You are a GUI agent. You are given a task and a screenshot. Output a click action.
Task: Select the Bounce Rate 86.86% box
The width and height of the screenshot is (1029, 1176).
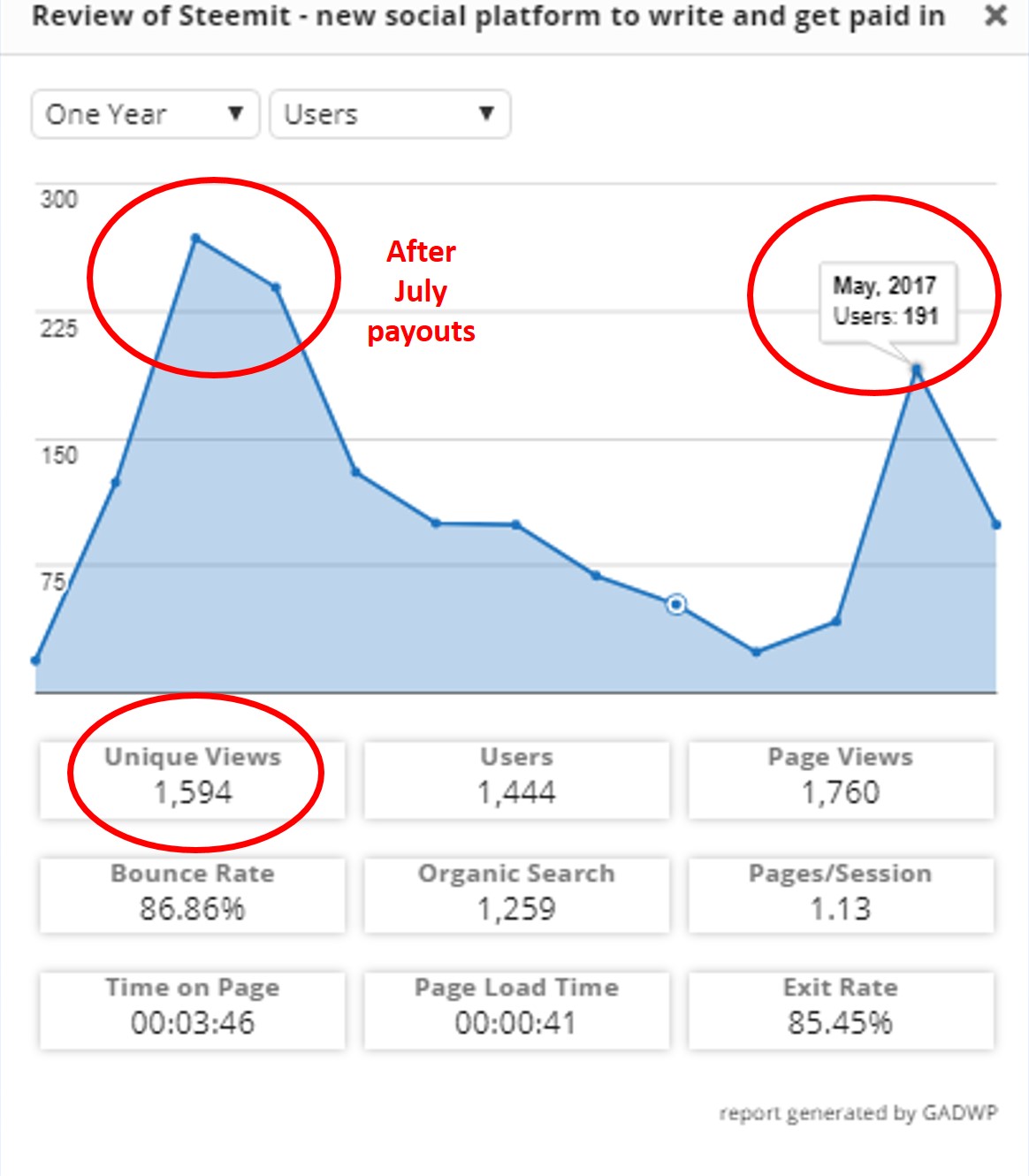193,895
